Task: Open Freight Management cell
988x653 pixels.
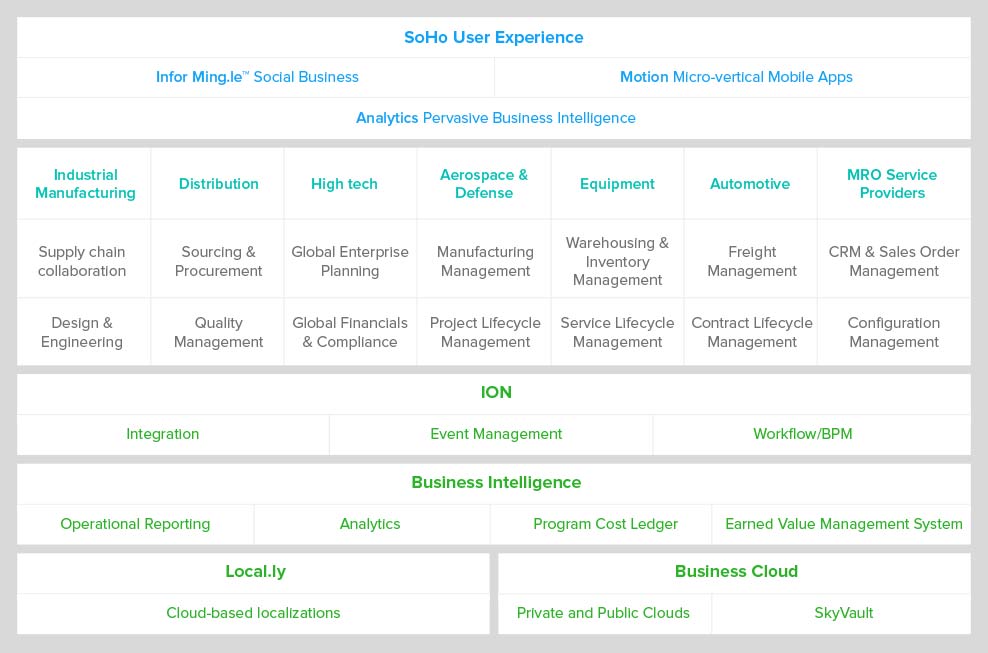Action: (752, 261)
